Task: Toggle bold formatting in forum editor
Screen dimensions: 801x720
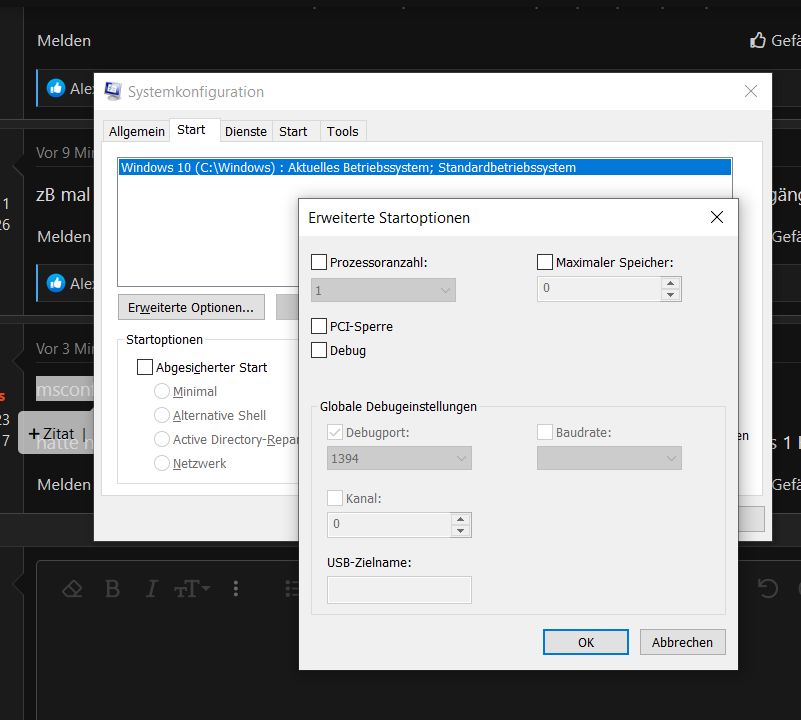Action: [x=112, y=589]
